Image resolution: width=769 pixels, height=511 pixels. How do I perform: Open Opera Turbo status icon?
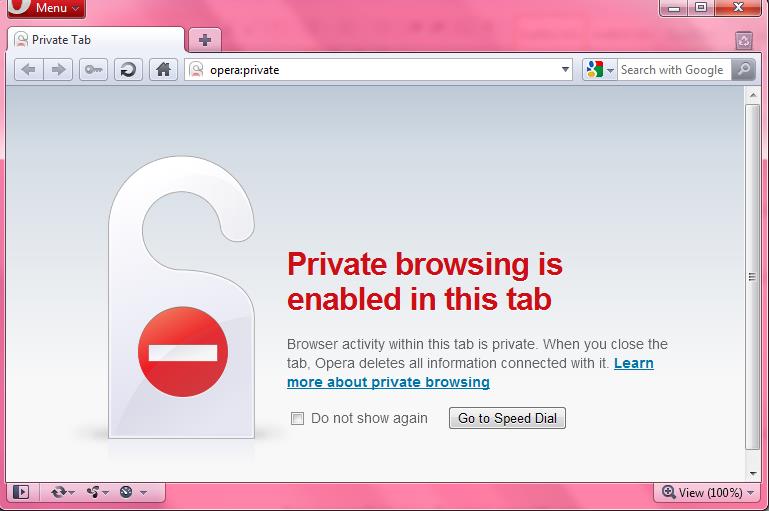126,492
